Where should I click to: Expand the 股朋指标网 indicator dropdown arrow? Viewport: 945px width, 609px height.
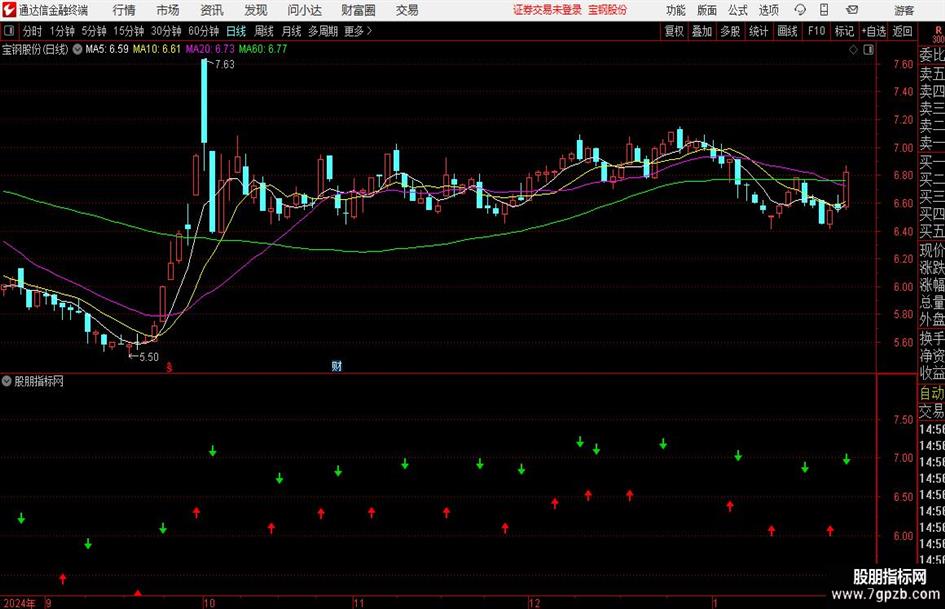tap(7, 381)
